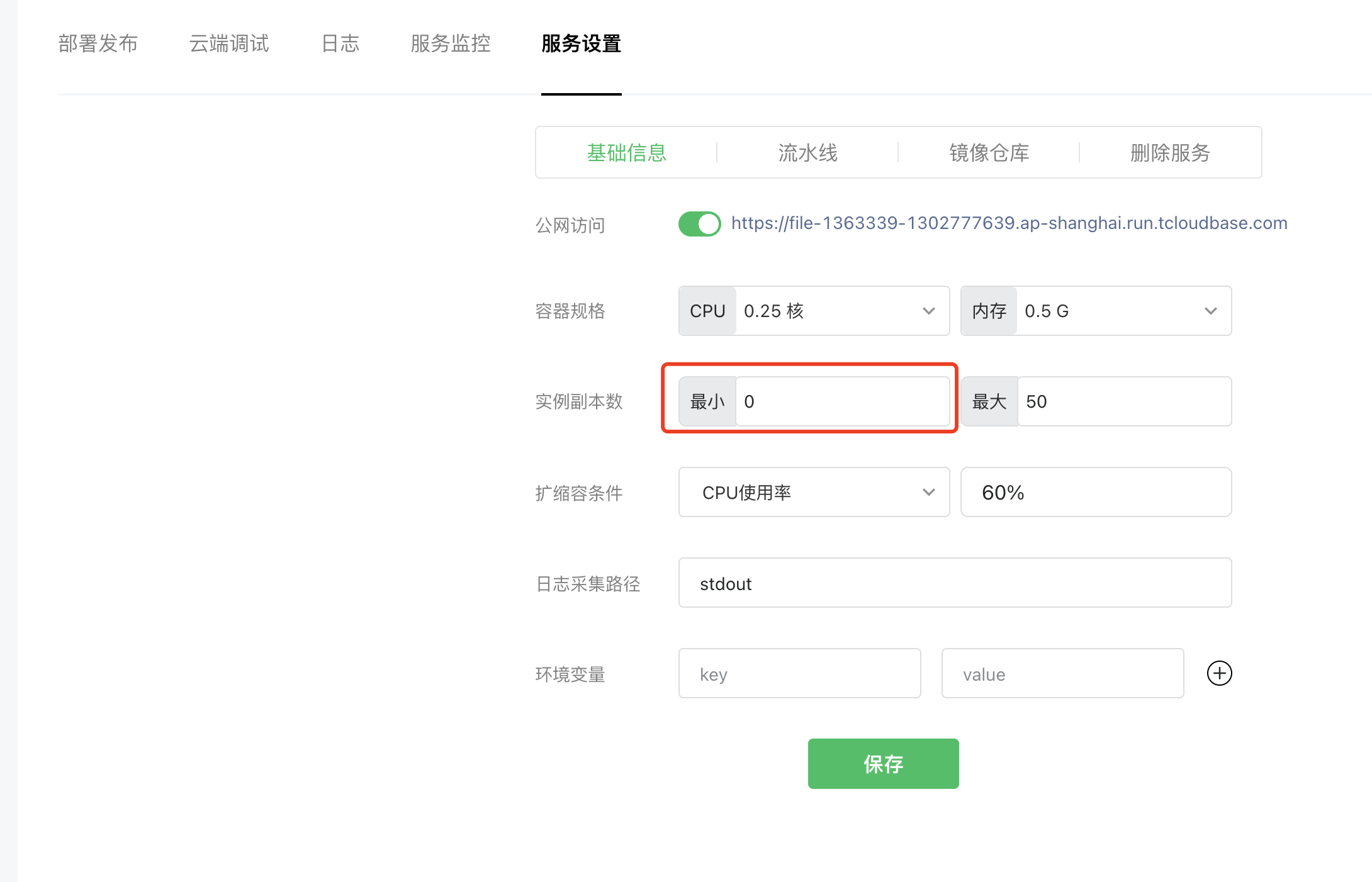Open the 云端调试 tab
The height and width of the screenshot is (882, 1372).
(229, 43)
